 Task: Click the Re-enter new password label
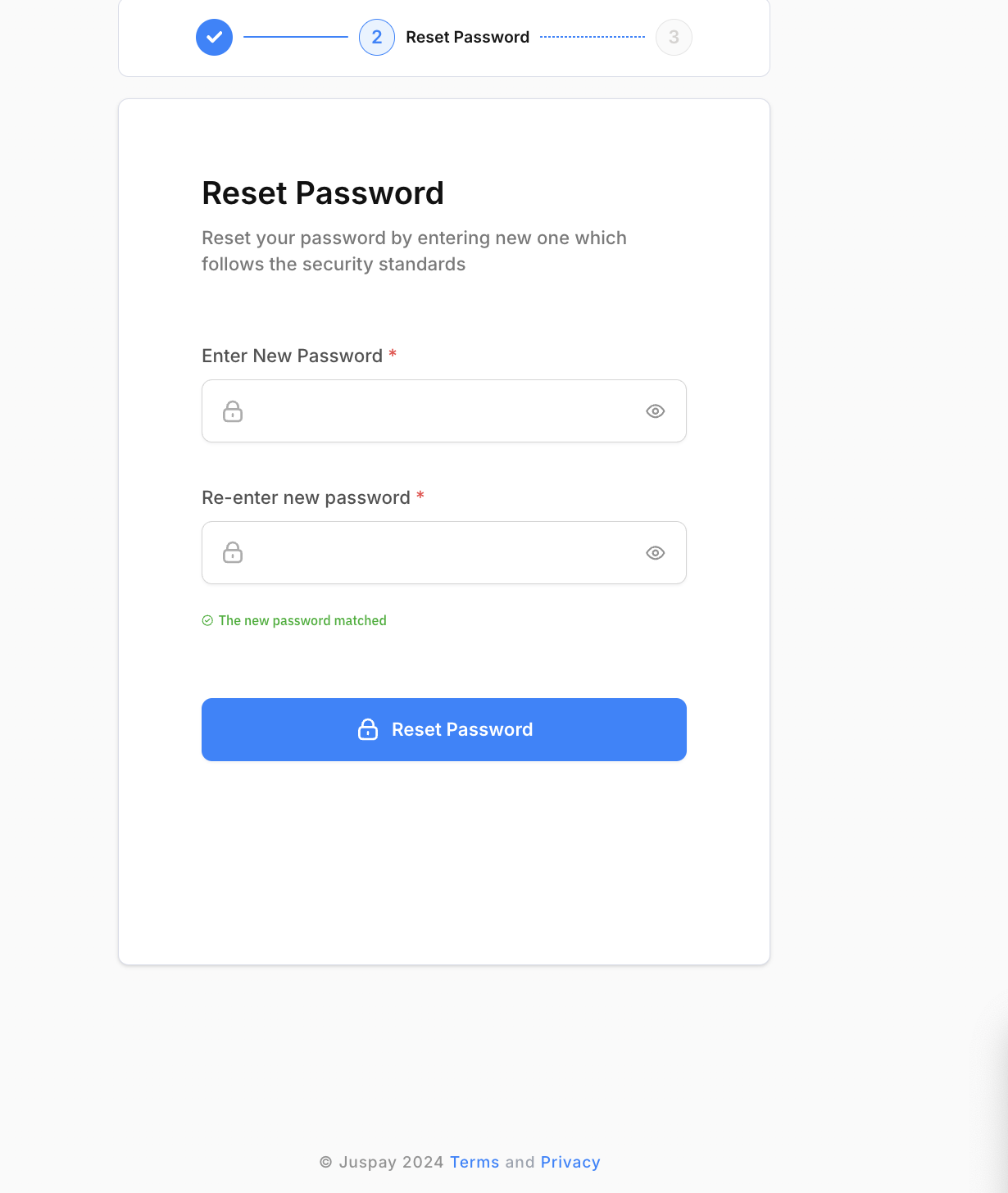click(306, 497)
